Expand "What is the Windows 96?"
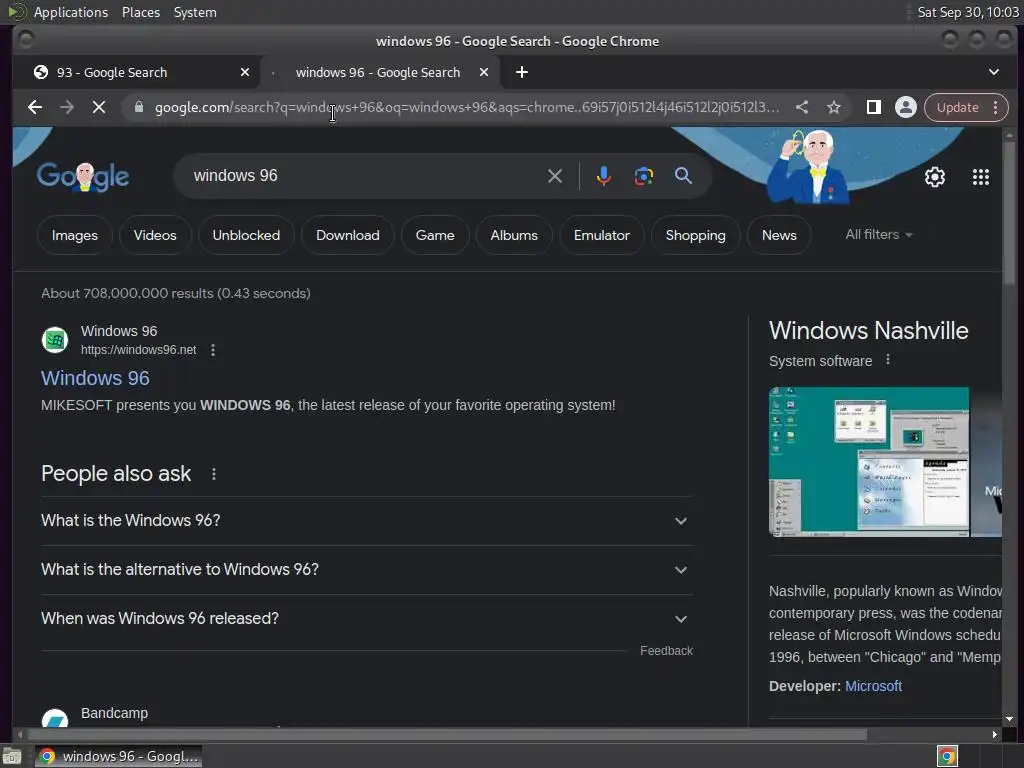 click(366, 520)
